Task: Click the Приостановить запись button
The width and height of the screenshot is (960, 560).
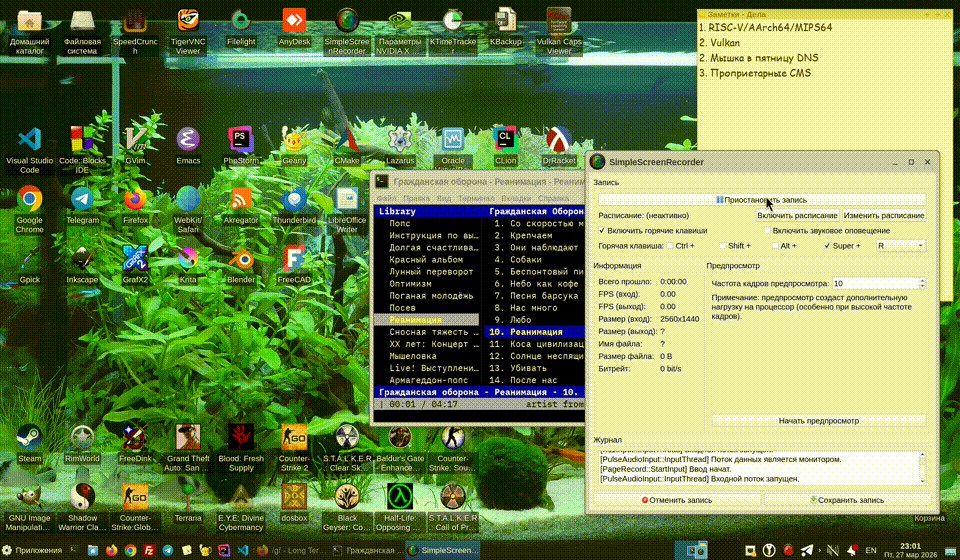Action: tap(762, 200)
